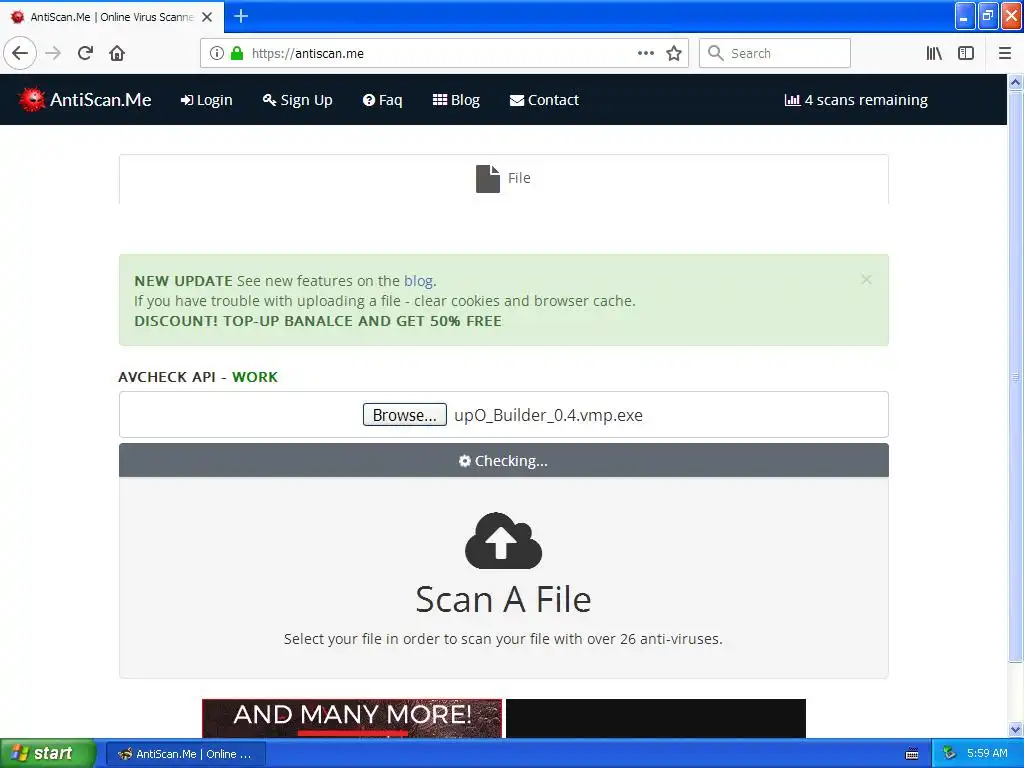This screenshot has width=1024, height=768.
Task: Open the Sign Up page
Action: tap(298, 100)
